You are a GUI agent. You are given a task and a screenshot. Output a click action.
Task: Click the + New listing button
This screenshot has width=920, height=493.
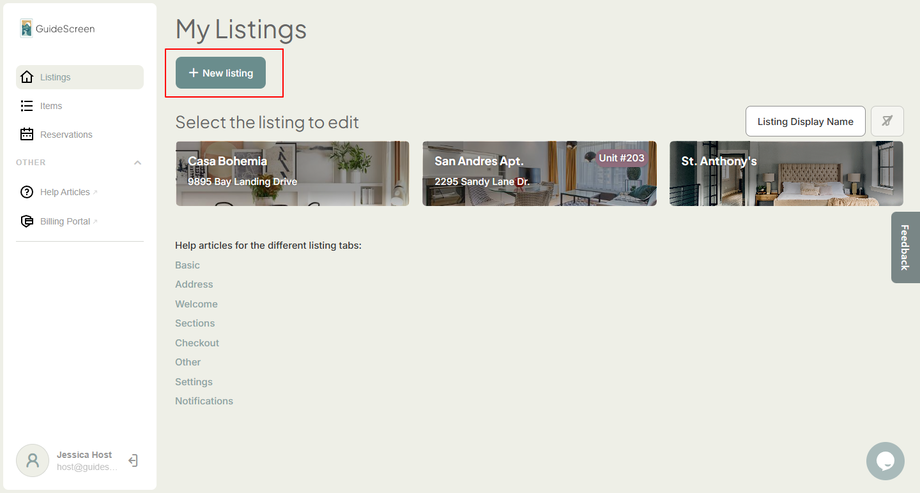[x=221, y=73]
